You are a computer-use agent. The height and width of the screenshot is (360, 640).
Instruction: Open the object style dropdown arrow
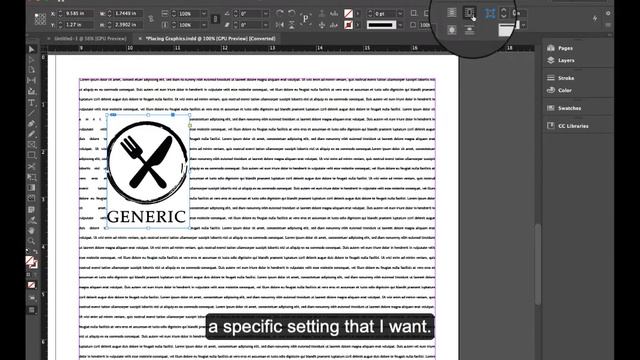[x=523, y=25]
